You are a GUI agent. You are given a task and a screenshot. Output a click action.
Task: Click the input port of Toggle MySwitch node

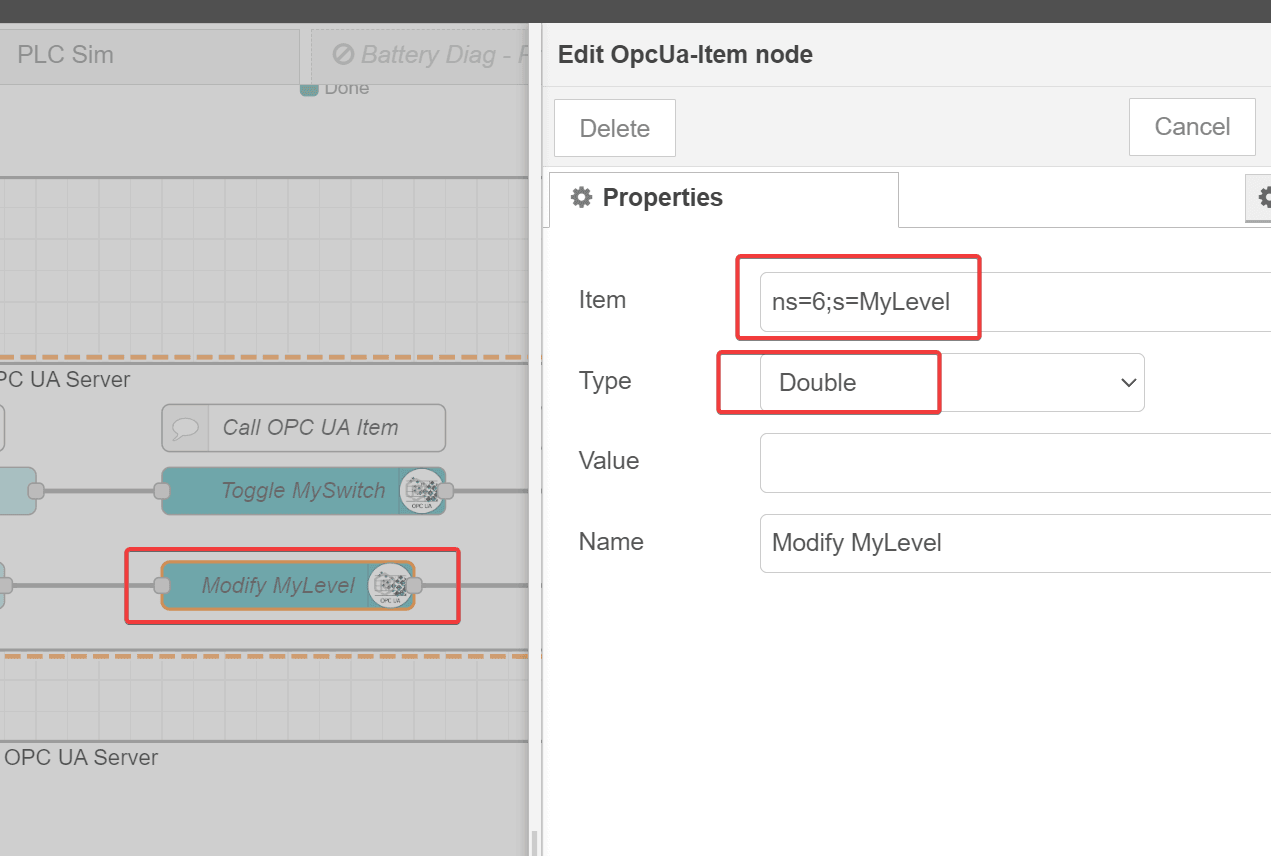[x=161, y=491]
